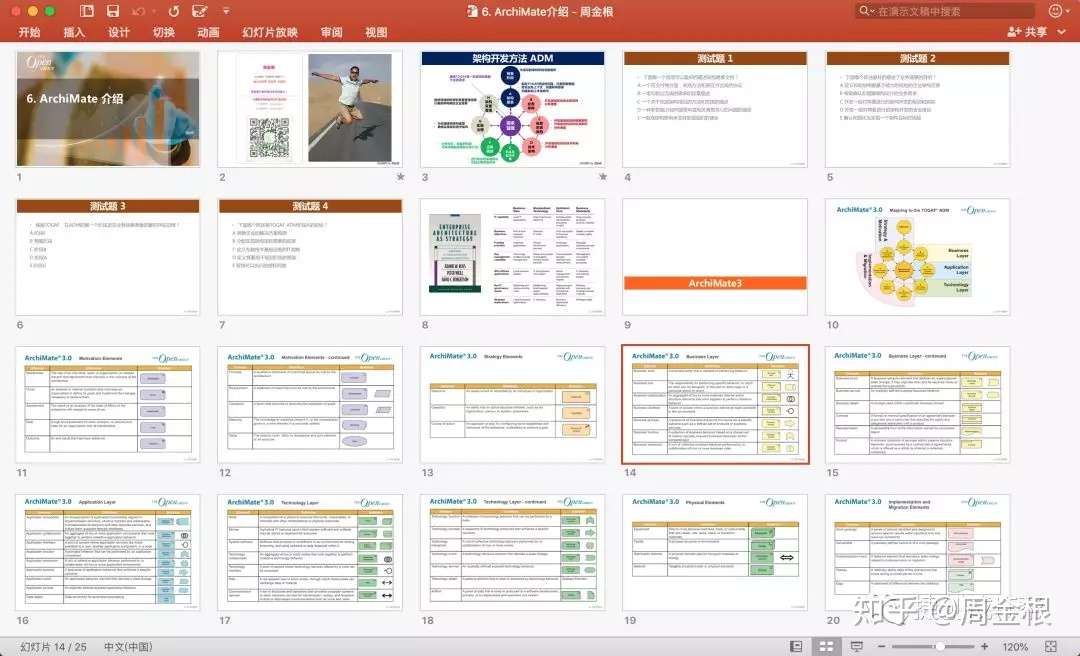
Task: Select slide 17 Technology Layer
Action: pyautogui.click(x=310, y=552)
